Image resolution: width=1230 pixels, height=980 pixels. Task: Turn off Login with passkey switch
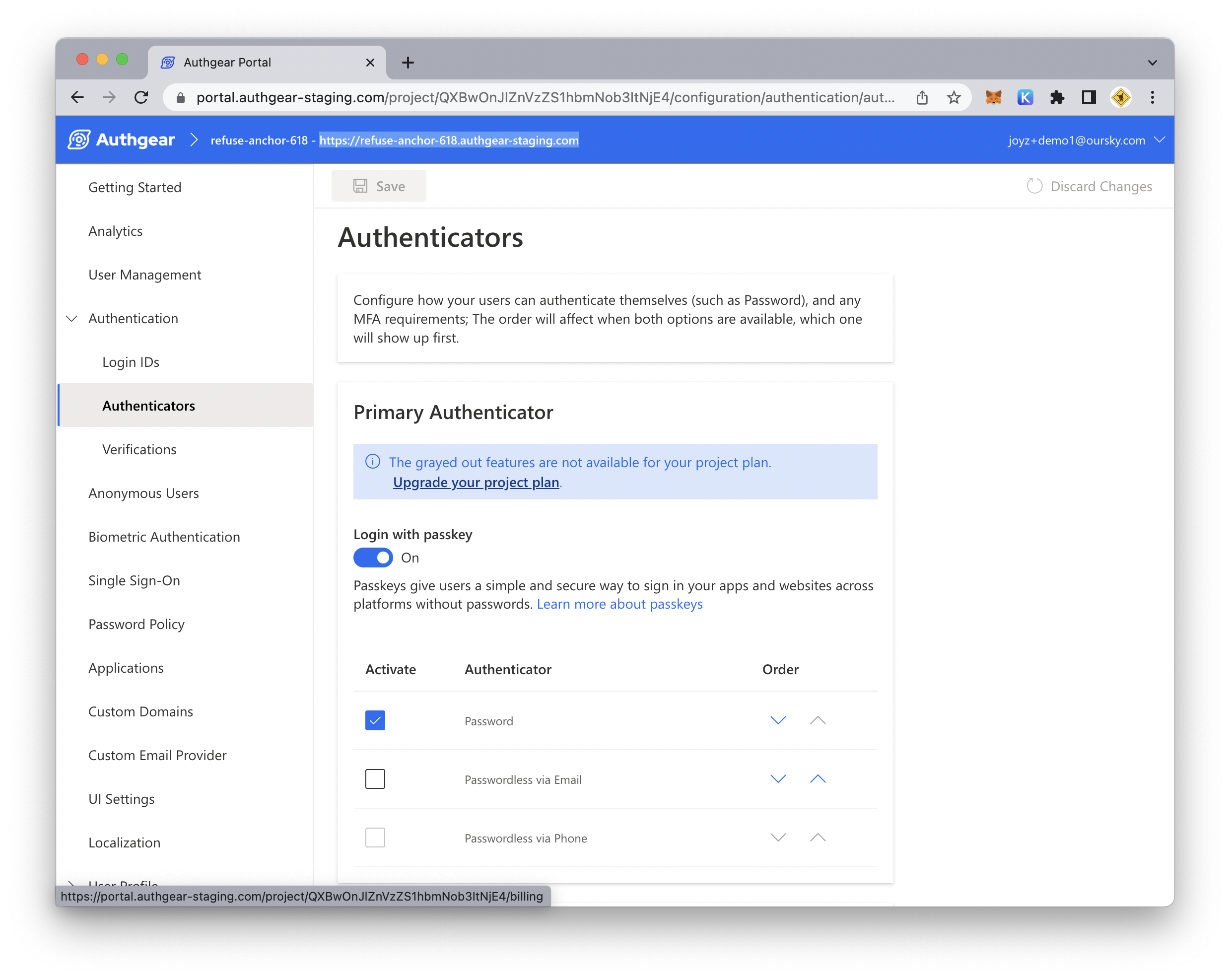[373, 558]
